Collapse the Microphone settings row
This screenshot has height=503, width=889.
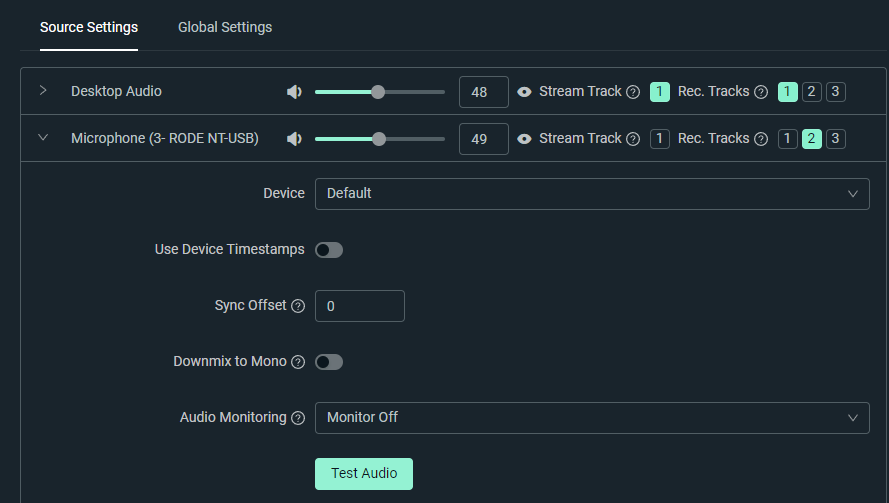pyautogui.click(x=43, y=138)
